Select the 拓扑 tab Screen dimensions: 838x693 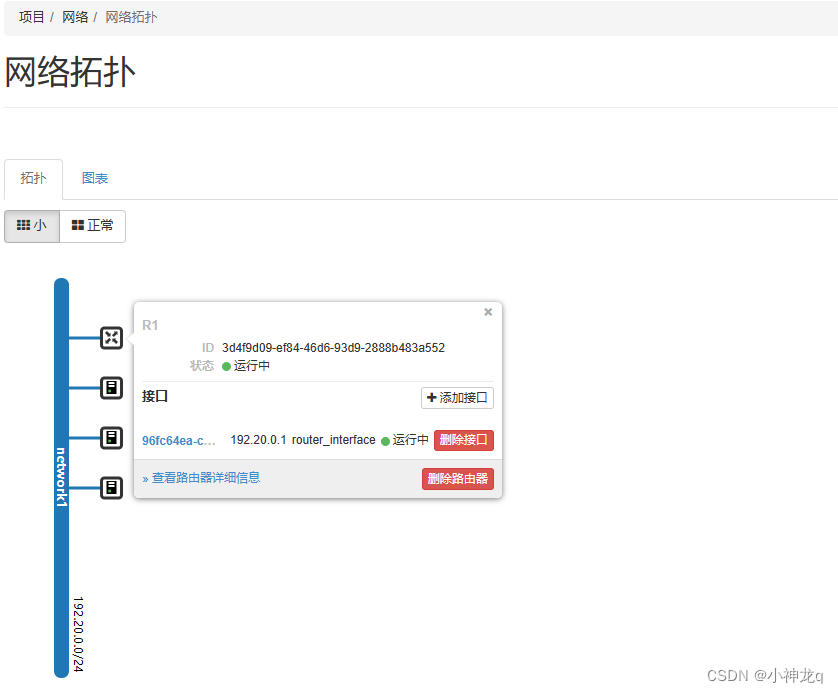[33, 178]
